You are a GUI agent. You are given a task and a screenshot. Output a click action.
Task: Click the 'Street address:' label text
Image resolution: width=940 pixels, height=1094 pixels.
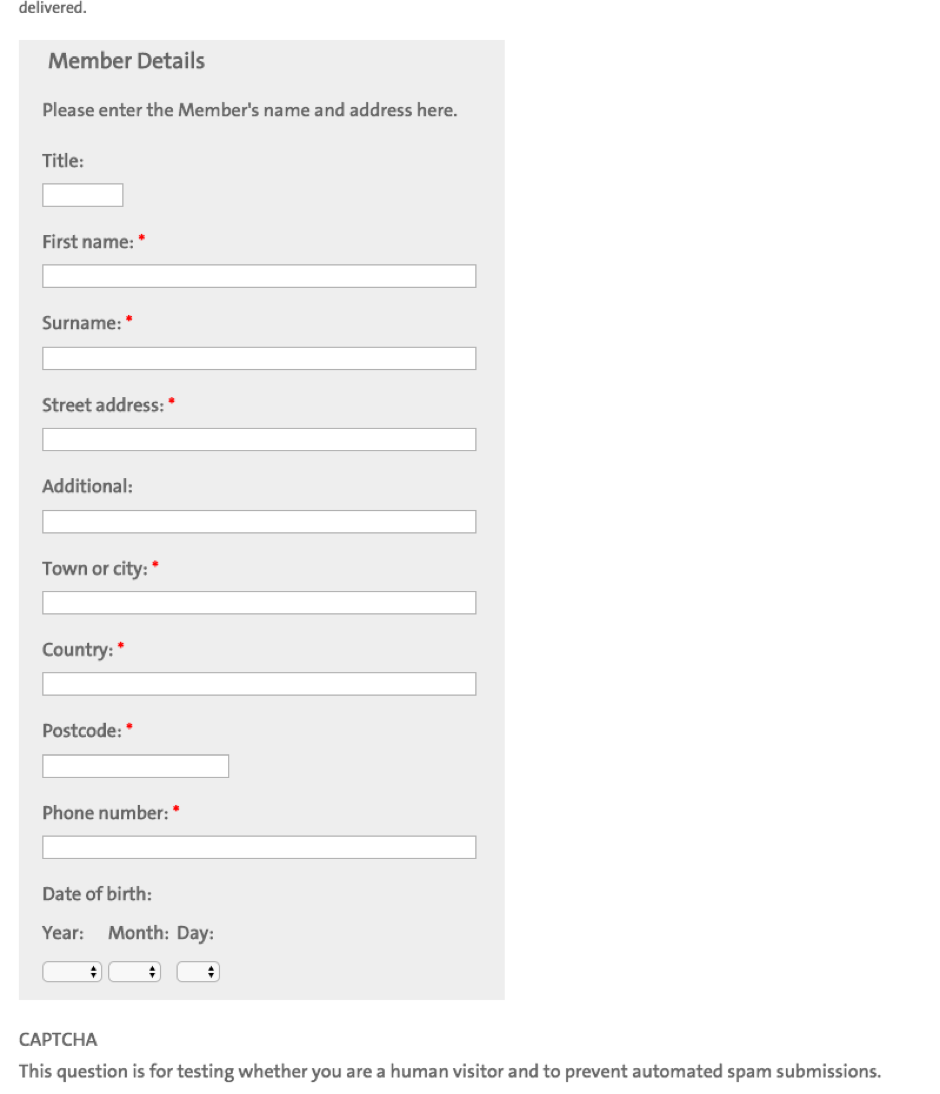pyautogui.click(x=102, y=405)
